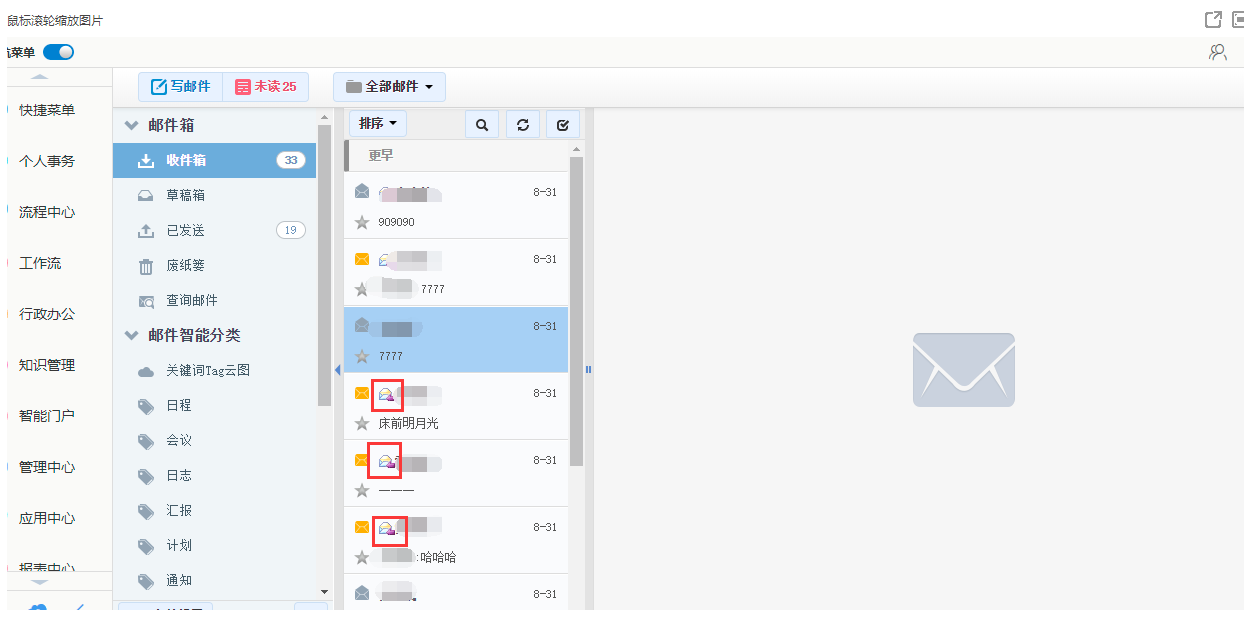Open 知识管理 in the left menu

(x=47, y=365)
